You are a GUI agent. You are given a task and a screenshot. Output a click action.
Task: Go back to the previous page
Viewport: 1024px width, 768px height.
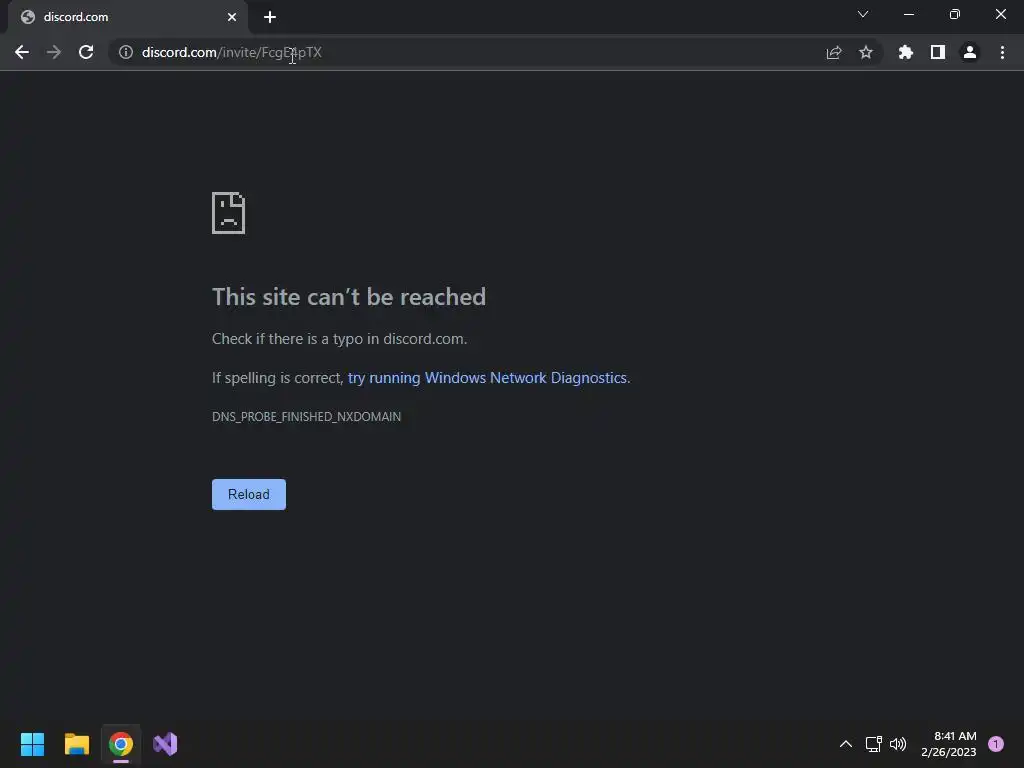pyautogui.click(x=22, y=52)
